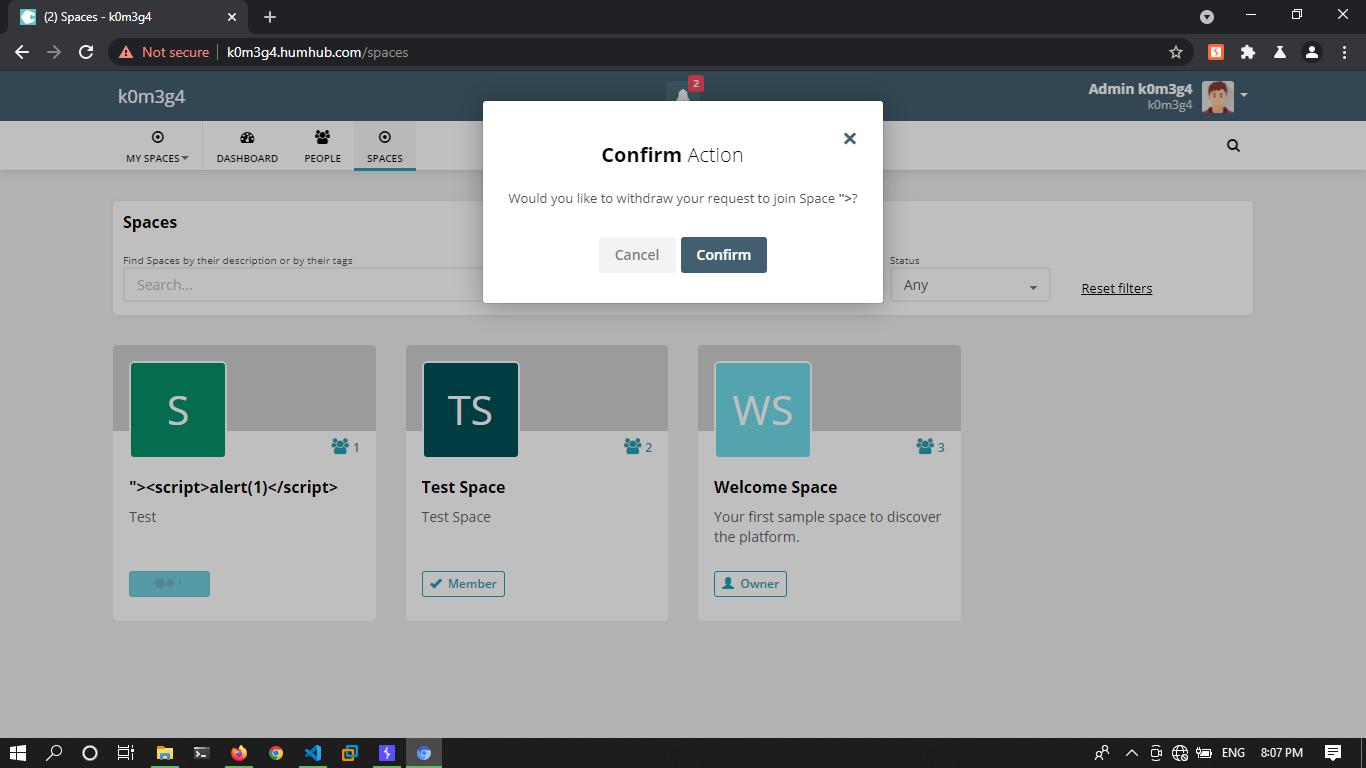Open Task View in the taskbar
Screen dimensions: 1366x768
126,753
